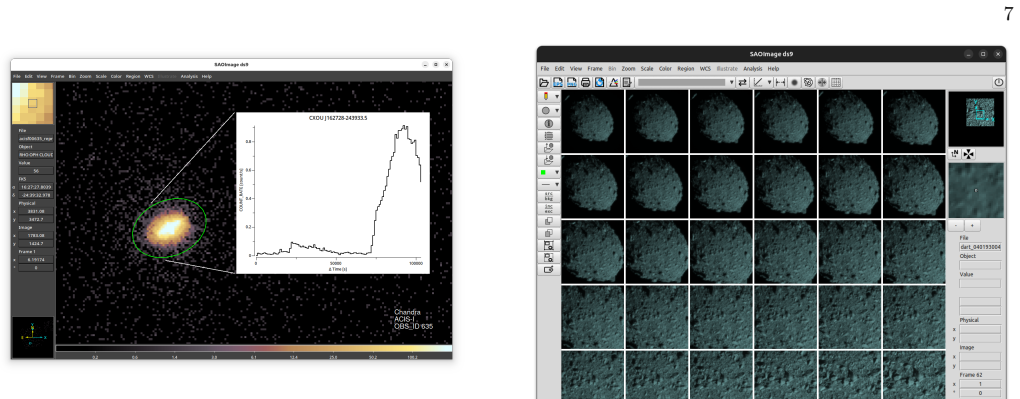Open the pointer mode dropdown in left column
1020x399 pixels.
click(557, 96)
